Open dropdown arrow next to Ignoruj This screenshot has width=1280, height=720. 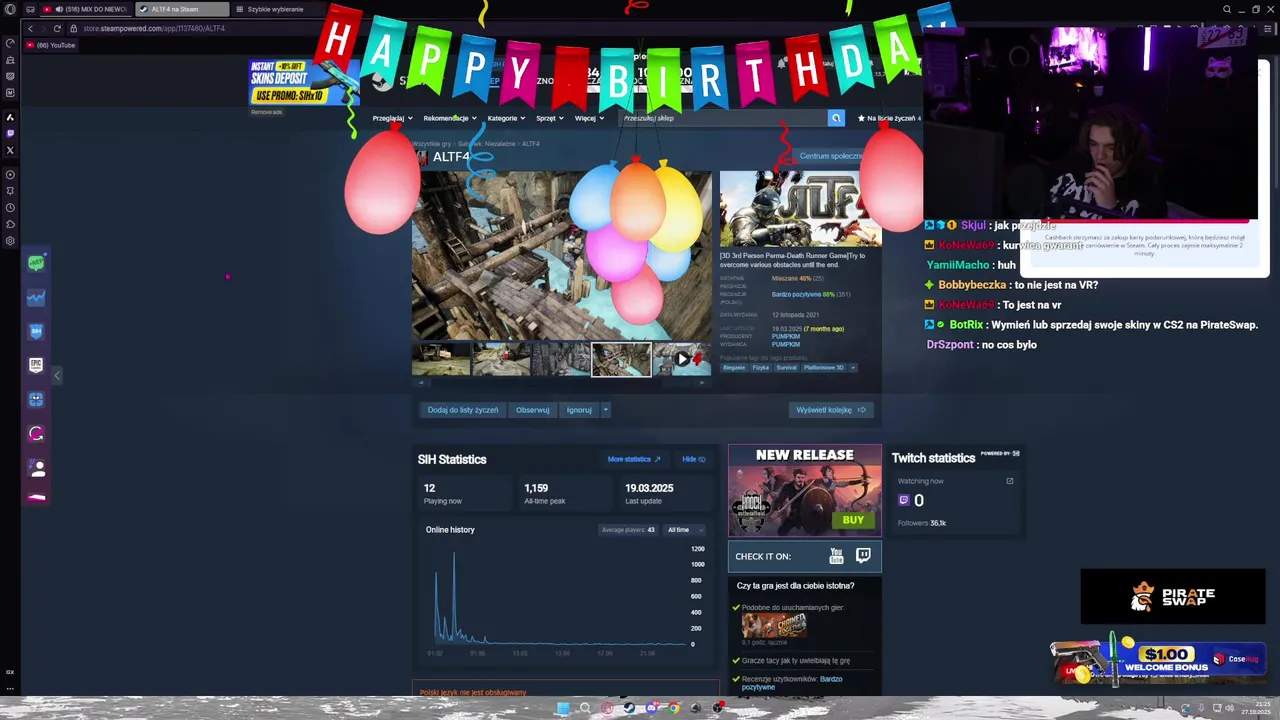[605, 410]
